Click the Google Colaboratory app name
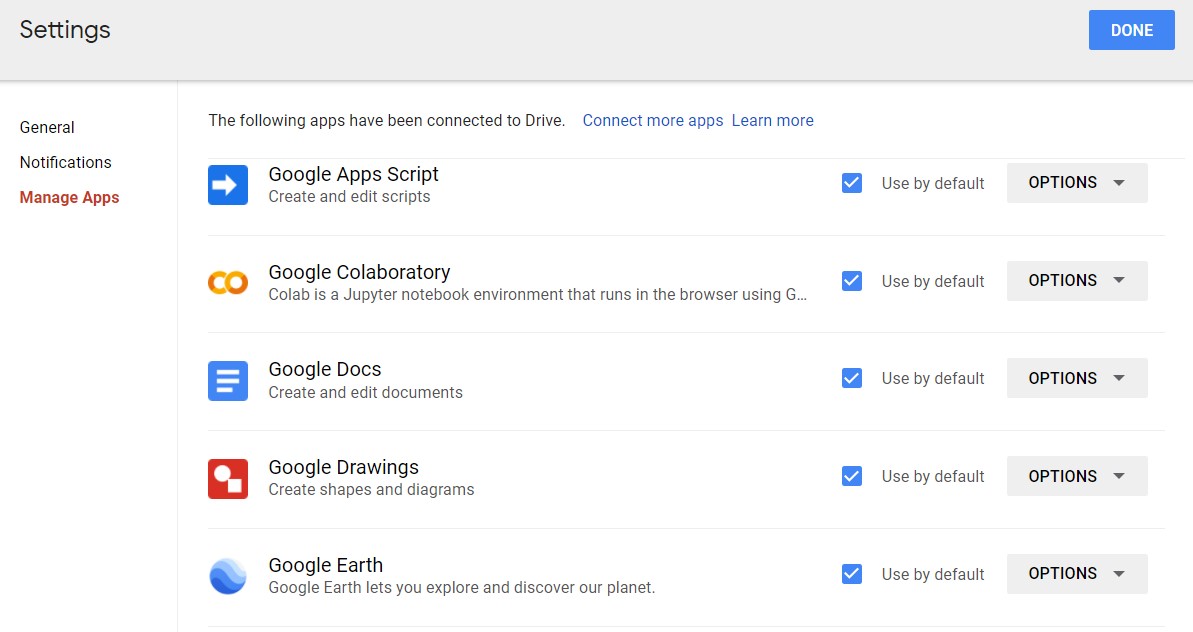 pyautogui.click(x=359, y=272)
